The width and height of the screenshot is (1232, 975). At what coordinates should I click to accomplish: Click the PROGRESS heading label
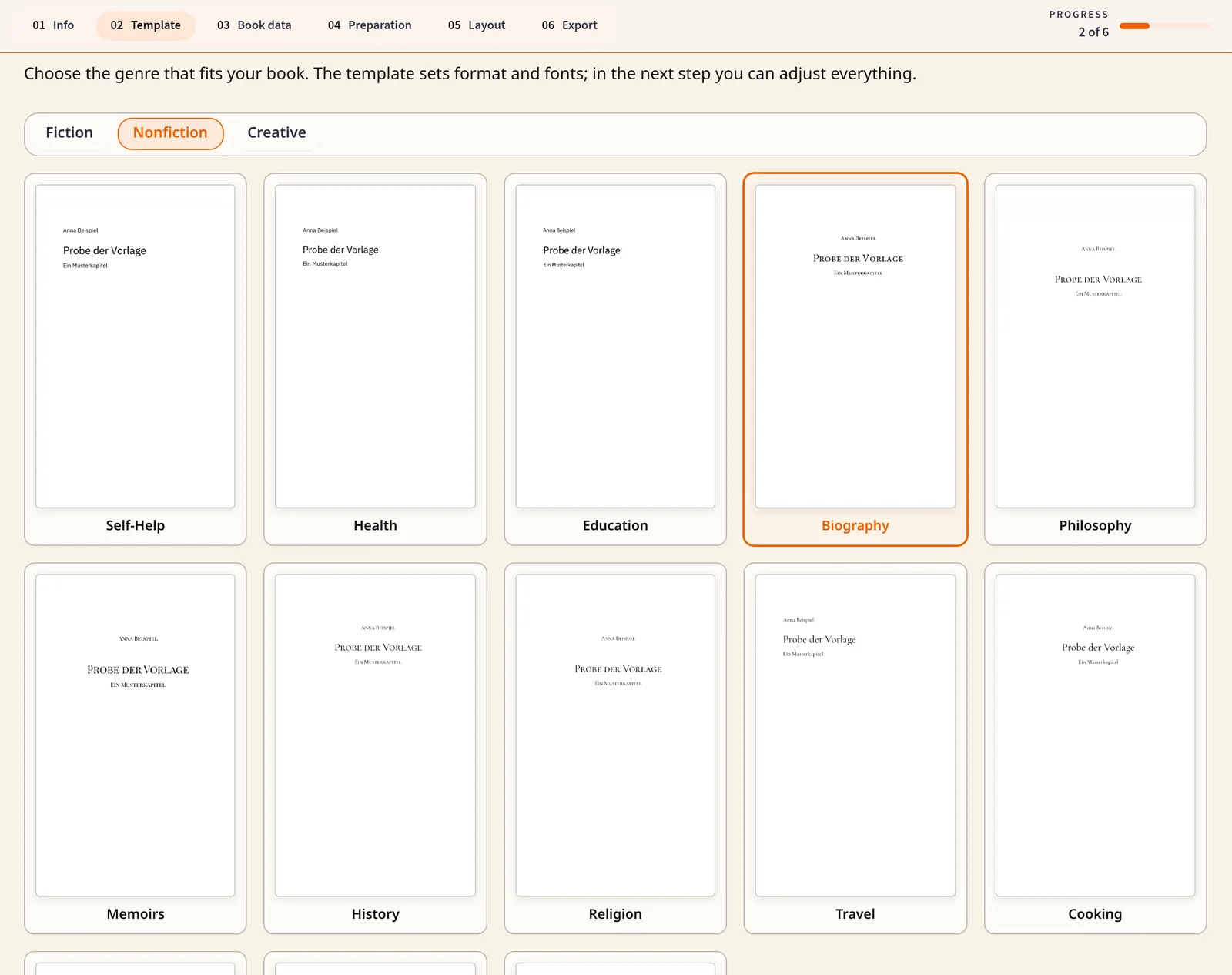point(1079,15)
